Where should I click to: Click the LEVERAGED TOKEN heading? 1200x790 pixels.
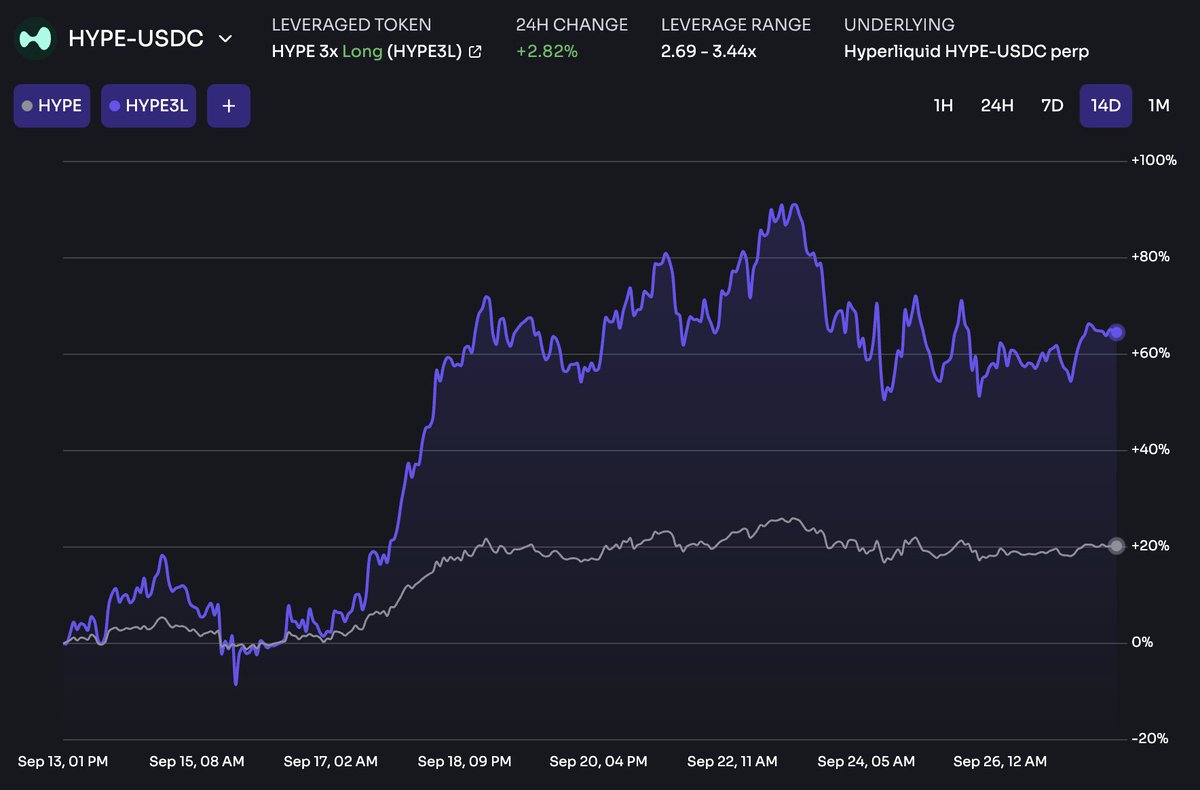(x=352, y=25)
